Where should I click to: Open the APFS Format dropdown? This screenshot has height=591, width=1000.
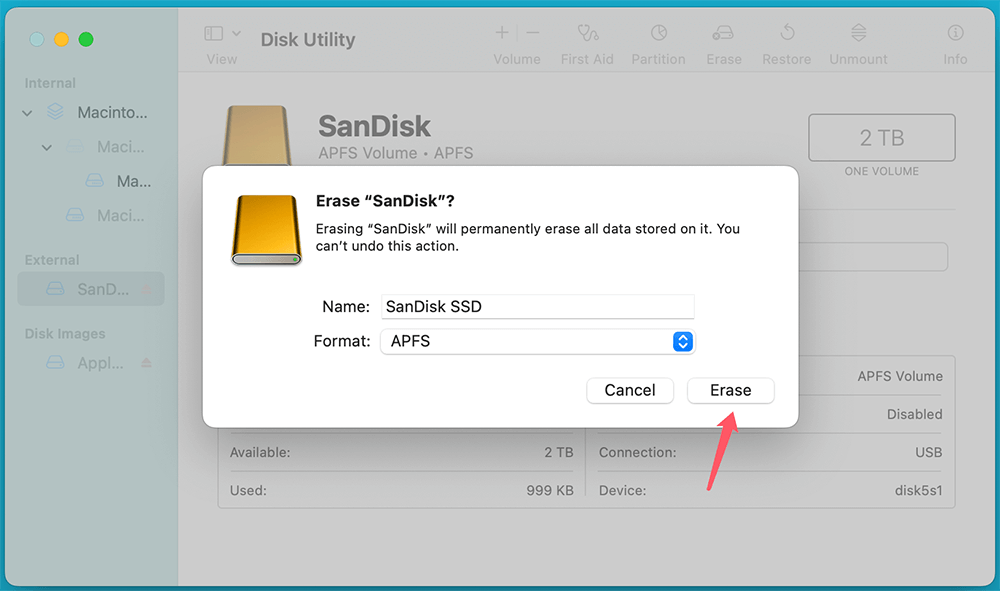(x=683, y=341)
